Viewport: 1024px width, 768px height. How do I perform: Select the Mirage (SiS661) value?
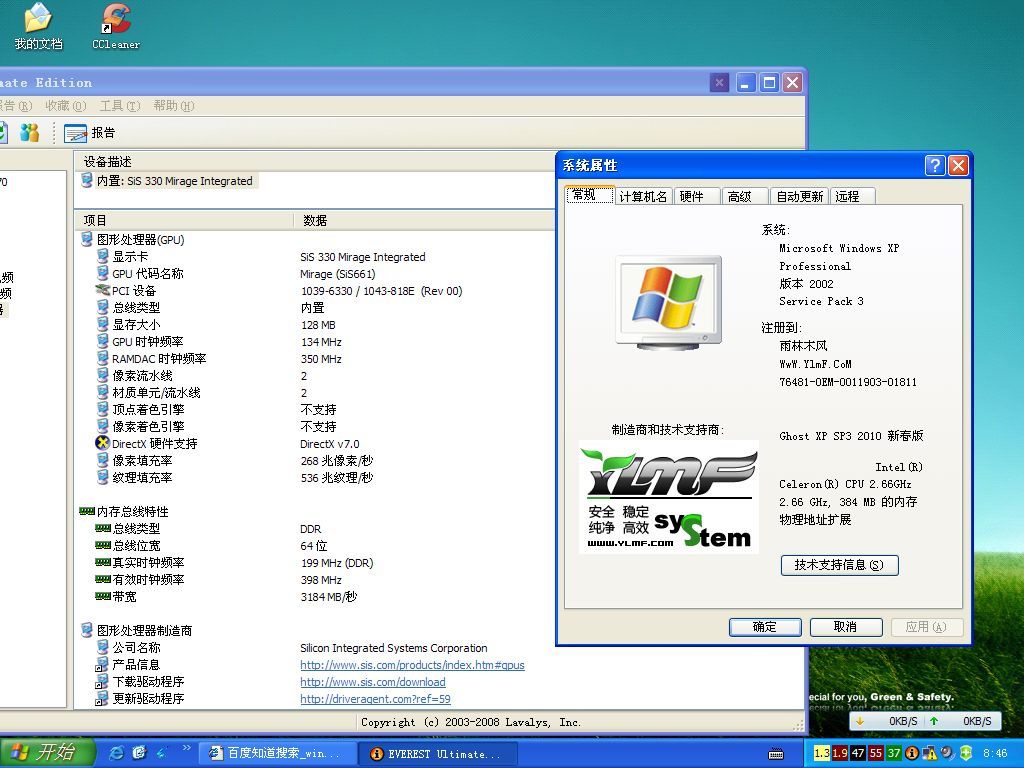pos(338,274)
